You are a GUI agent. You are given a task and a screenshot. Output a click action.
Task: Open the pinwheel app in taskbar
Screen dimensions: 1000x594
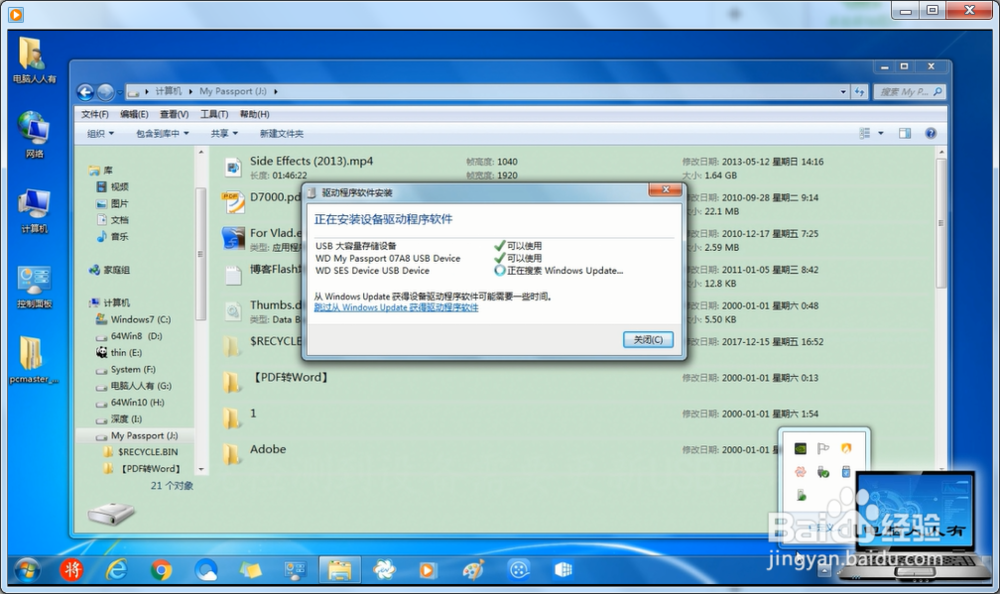coord(384,570)
